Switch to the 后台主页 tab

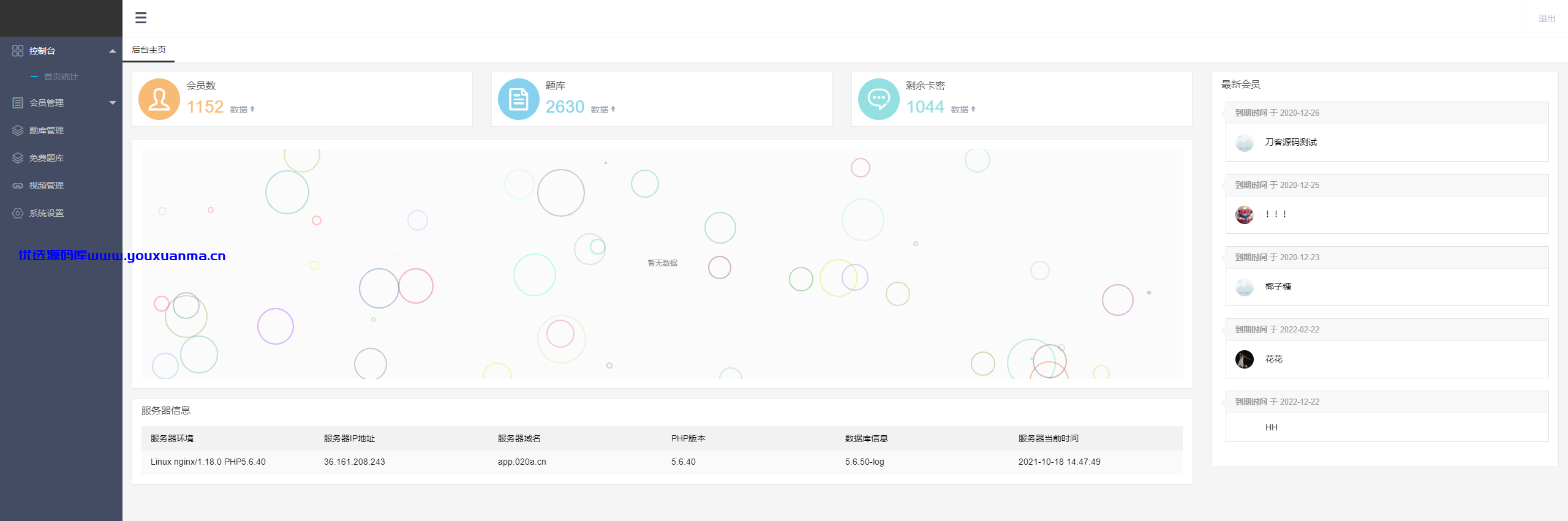pyautogui.click(x=148, y=50)
